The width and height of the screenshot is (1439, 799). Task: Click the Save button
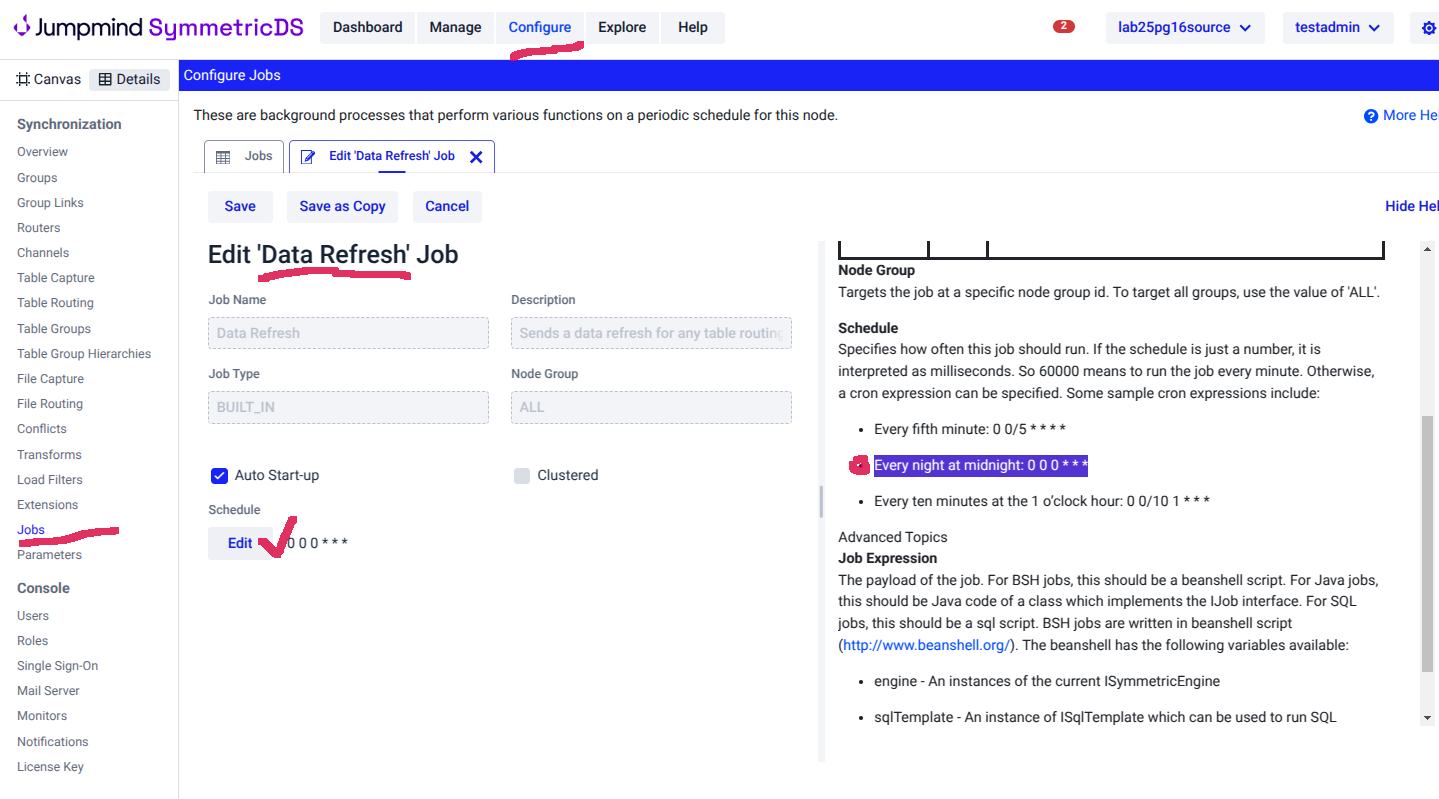[240, 207]
